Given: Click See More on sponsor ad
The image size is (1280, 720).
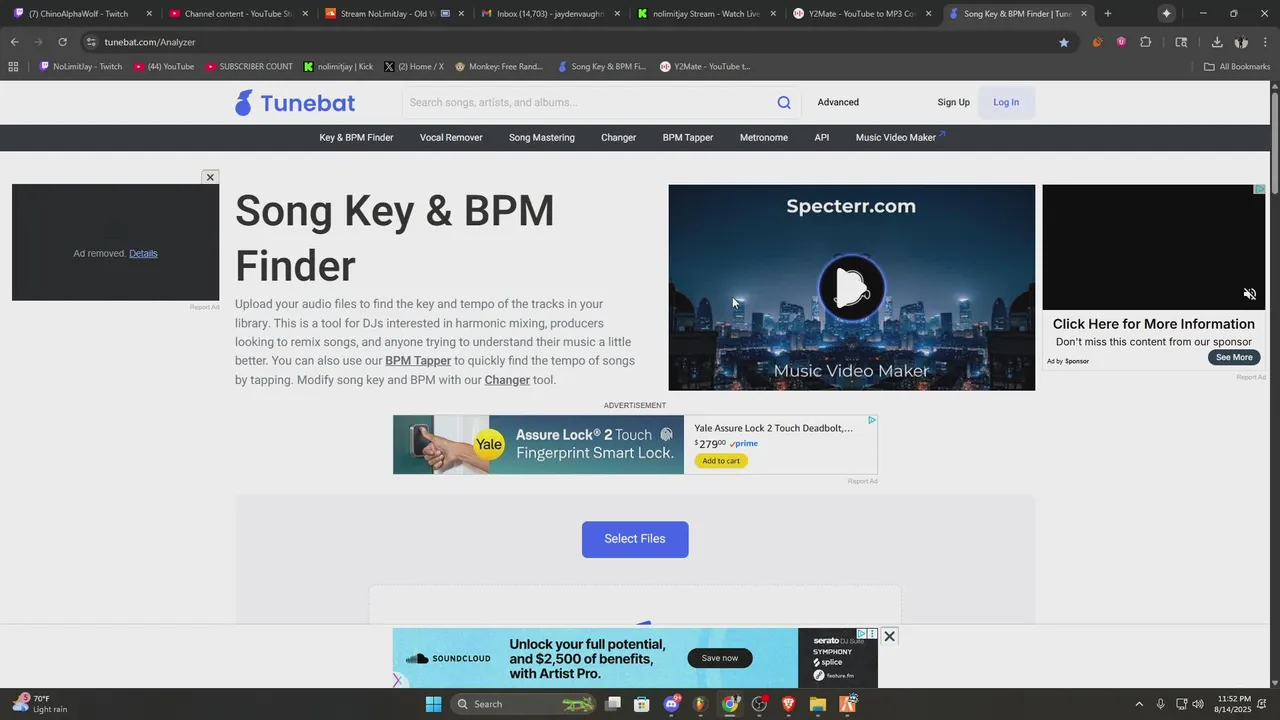Looking at the screenshot, I should (1234, 357).
